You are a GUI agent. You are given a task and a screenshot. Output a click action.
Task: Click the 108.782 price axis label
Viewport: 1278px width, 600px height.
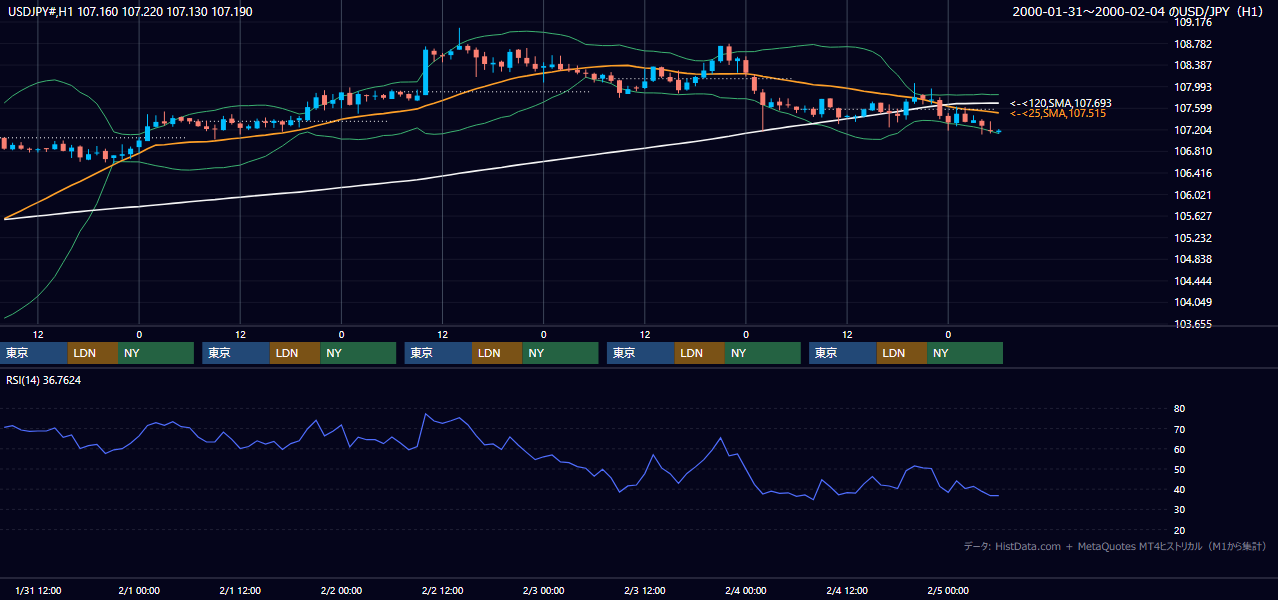coord(1193,44)
